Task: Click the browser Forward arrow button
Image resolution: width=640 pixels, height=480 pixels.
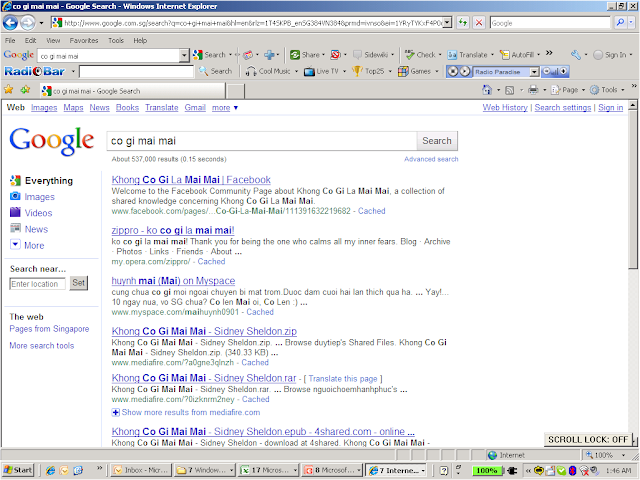Action: (x=28, y=23)
